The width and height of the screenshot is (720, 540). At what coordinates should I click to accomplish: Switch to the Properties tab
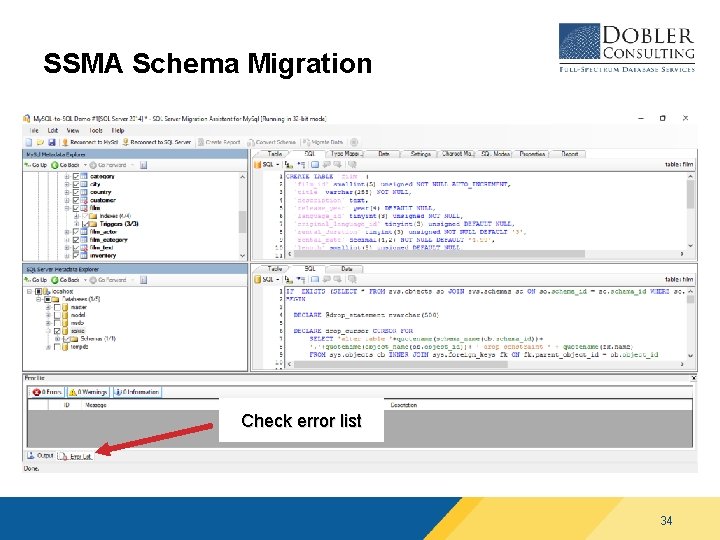[x=532, y=154]
